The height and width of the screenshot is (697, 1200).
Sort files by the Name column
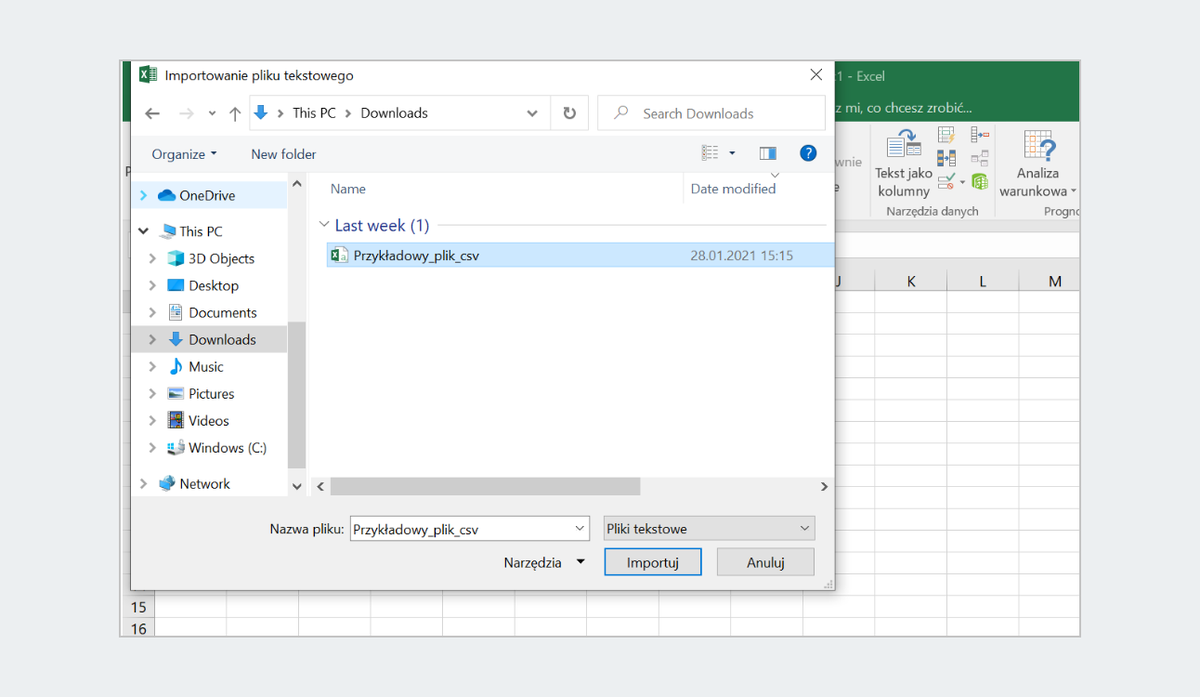348,189
